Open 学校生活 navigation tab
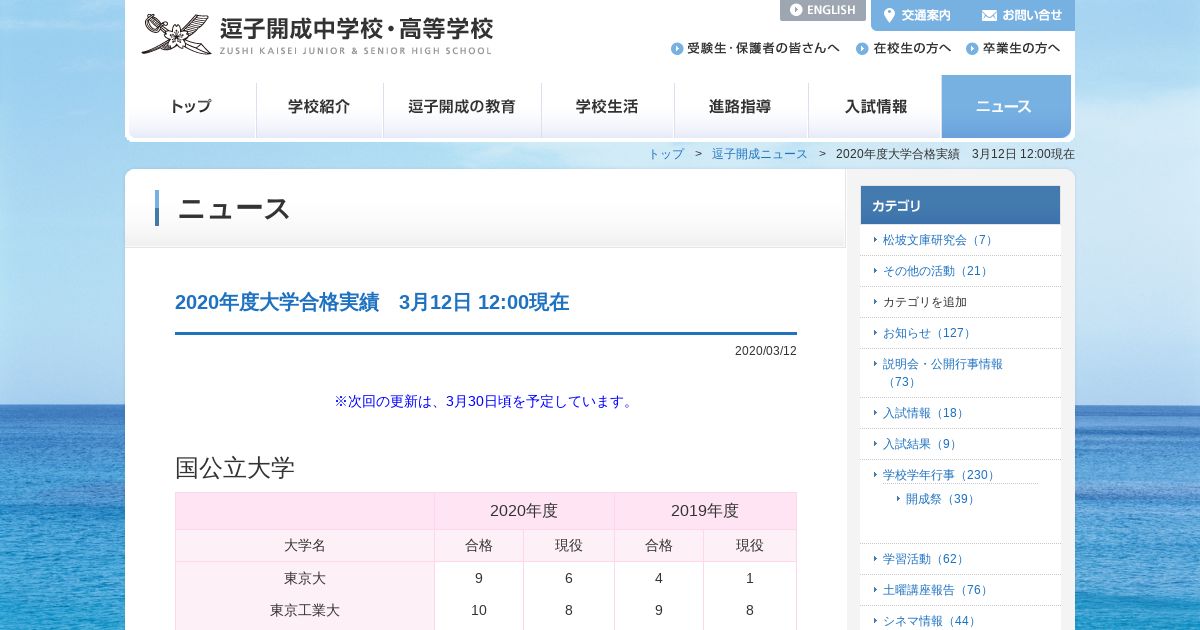 (x=608, y=106)
